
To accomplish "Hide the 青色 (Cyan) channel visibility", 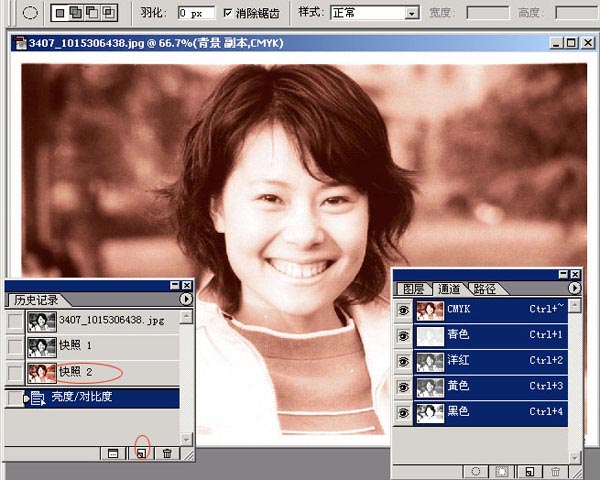I will point(403,335).
